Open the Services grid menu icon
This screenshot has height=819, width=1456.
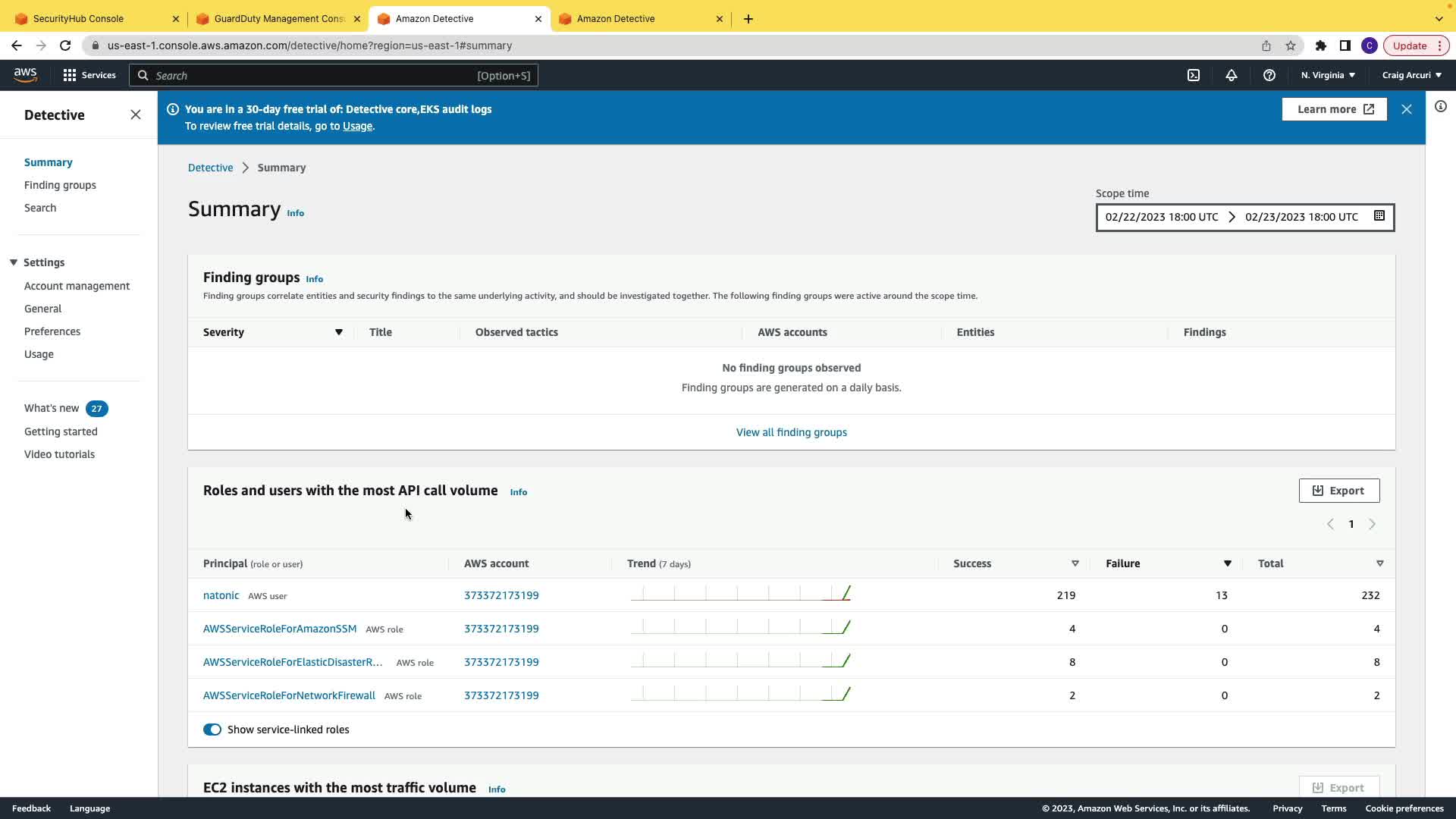(70, 75)
